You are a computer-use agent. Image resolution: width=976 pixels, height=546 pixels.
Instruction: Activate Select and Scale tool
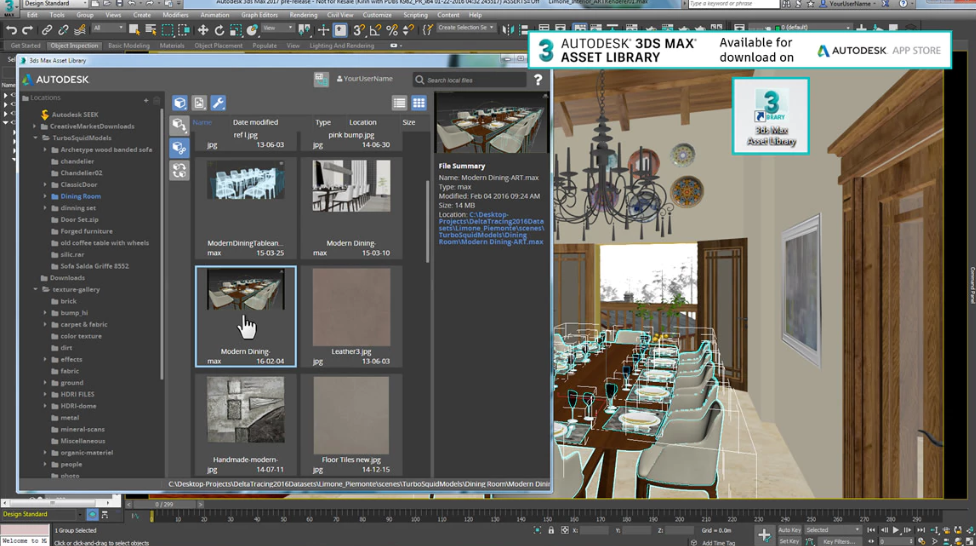(x=235, y=30)
